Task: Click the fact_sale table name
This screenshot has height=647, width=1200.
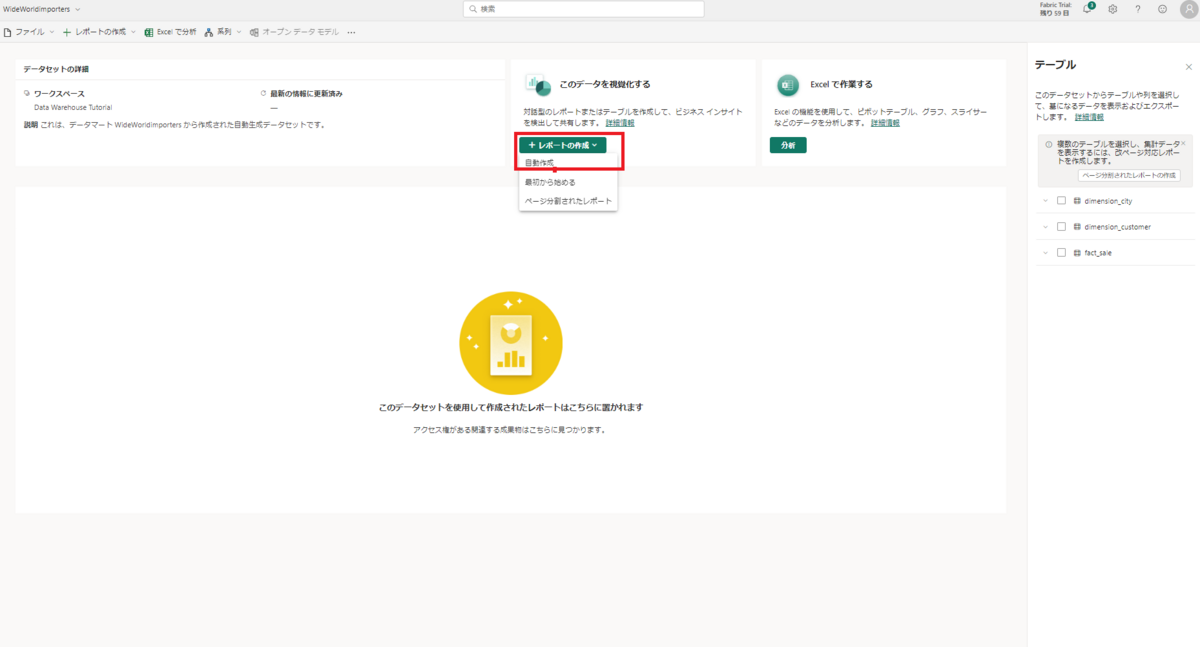Action: point(1098,252)
